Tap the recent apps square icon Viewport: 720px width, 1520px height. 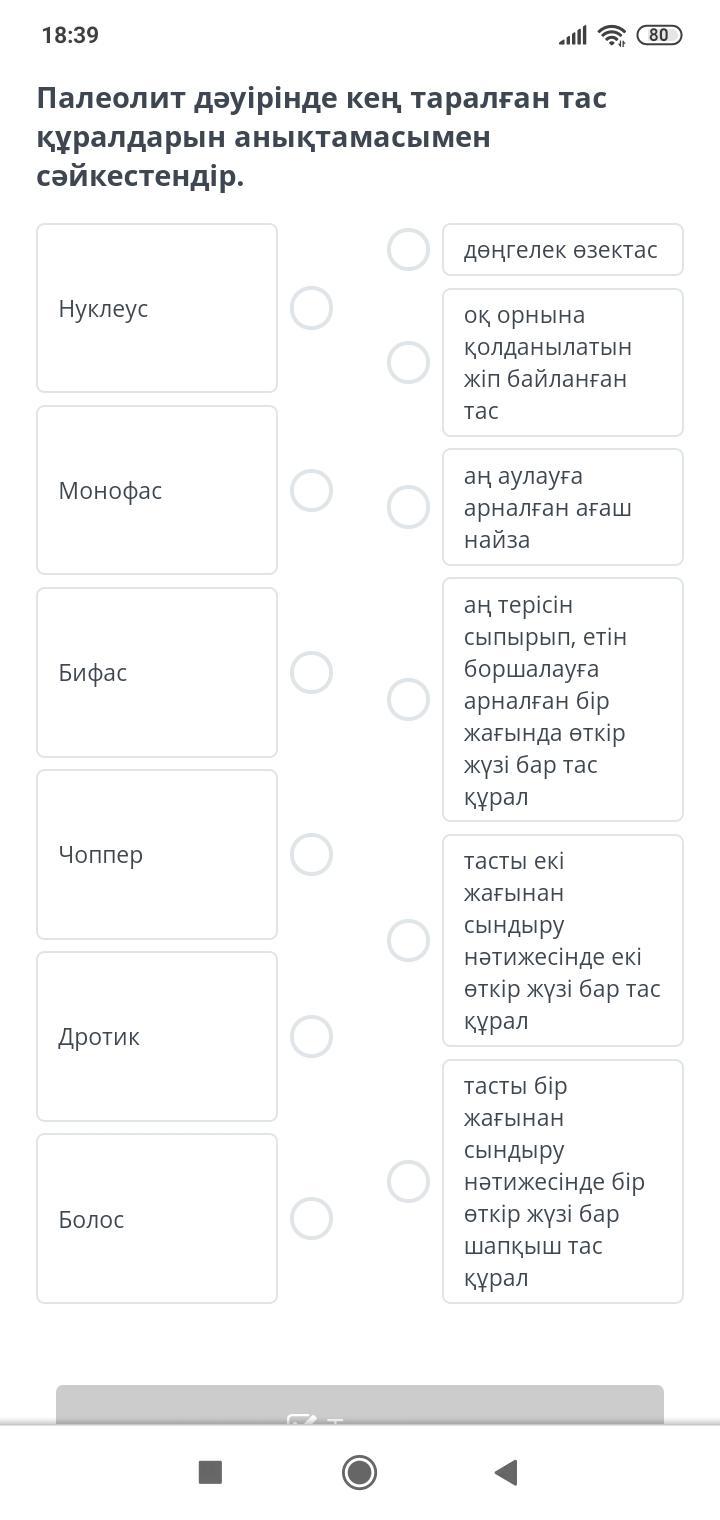coord(210,1472)
